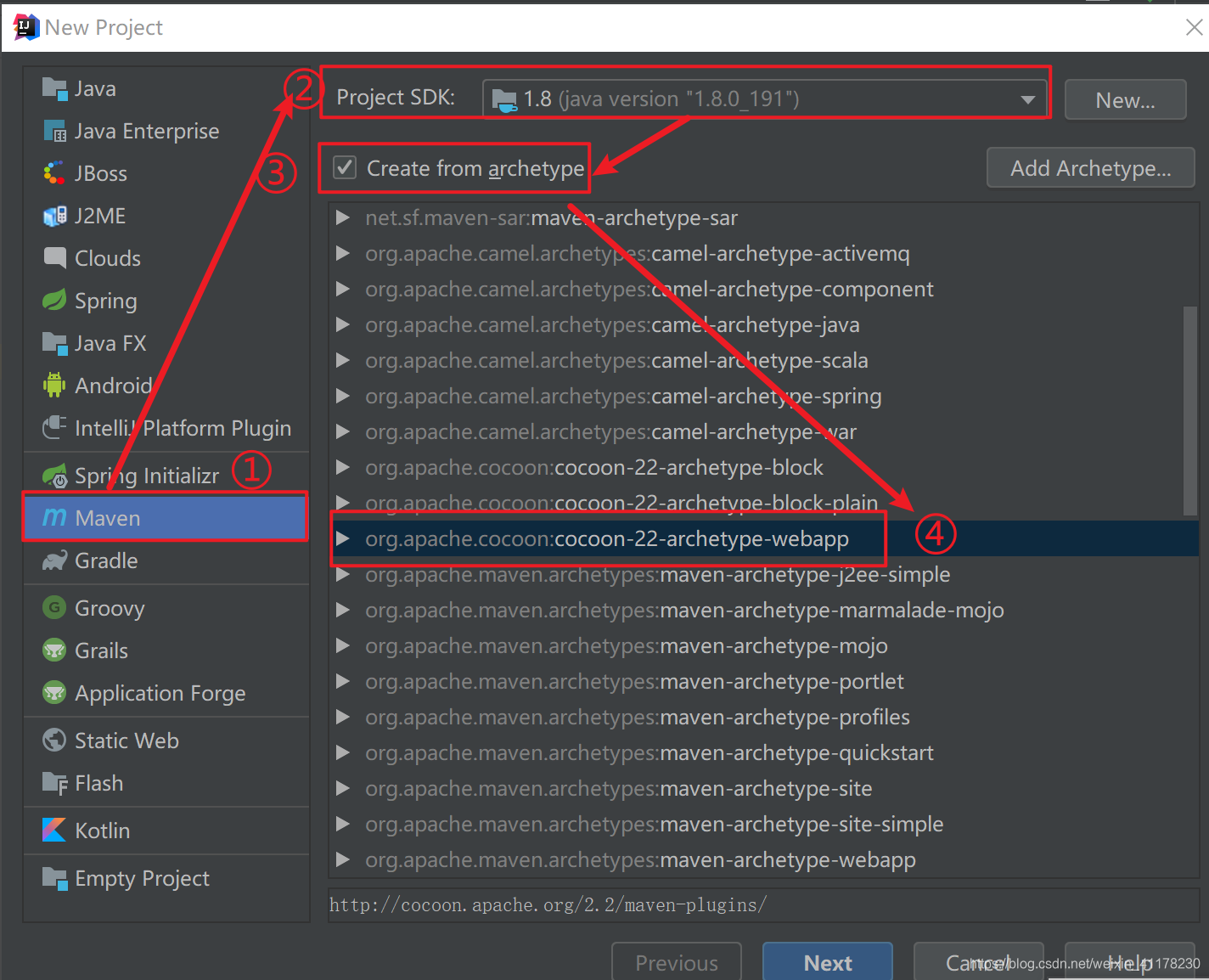Select Empty Project entry
This screenshot has width=1209, height=980.
coord(166,878)
